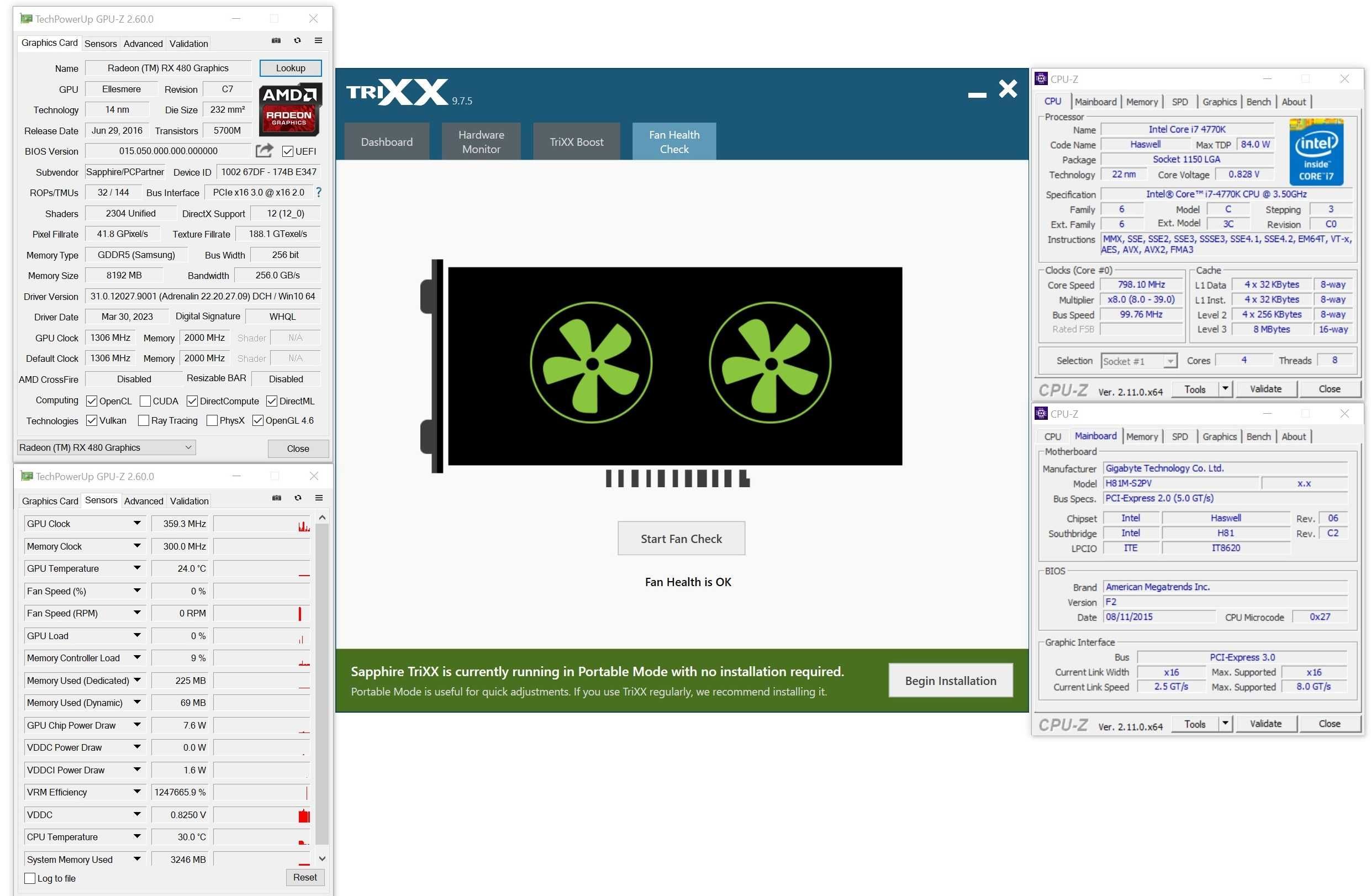The height and width of the screenshot is (896, 1371).
Task: Expand GPU Clock sensor dropdown
Action: pyautogui.click(x=136, y=523)
